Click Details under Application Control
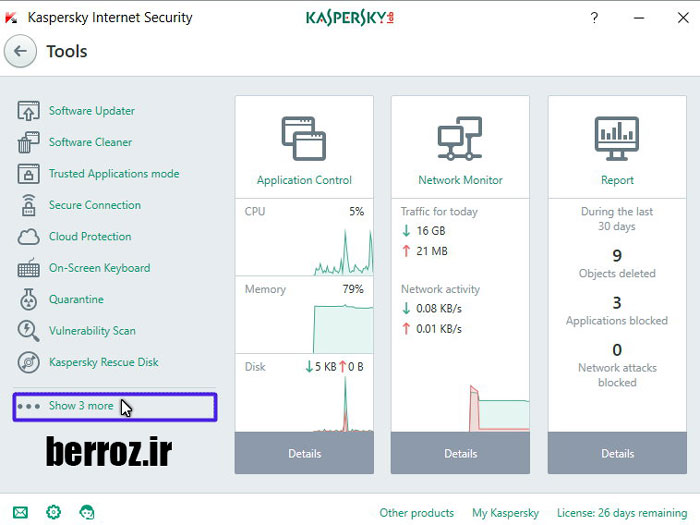The height and width of the screenshot is (525, 700). [304, 453]
